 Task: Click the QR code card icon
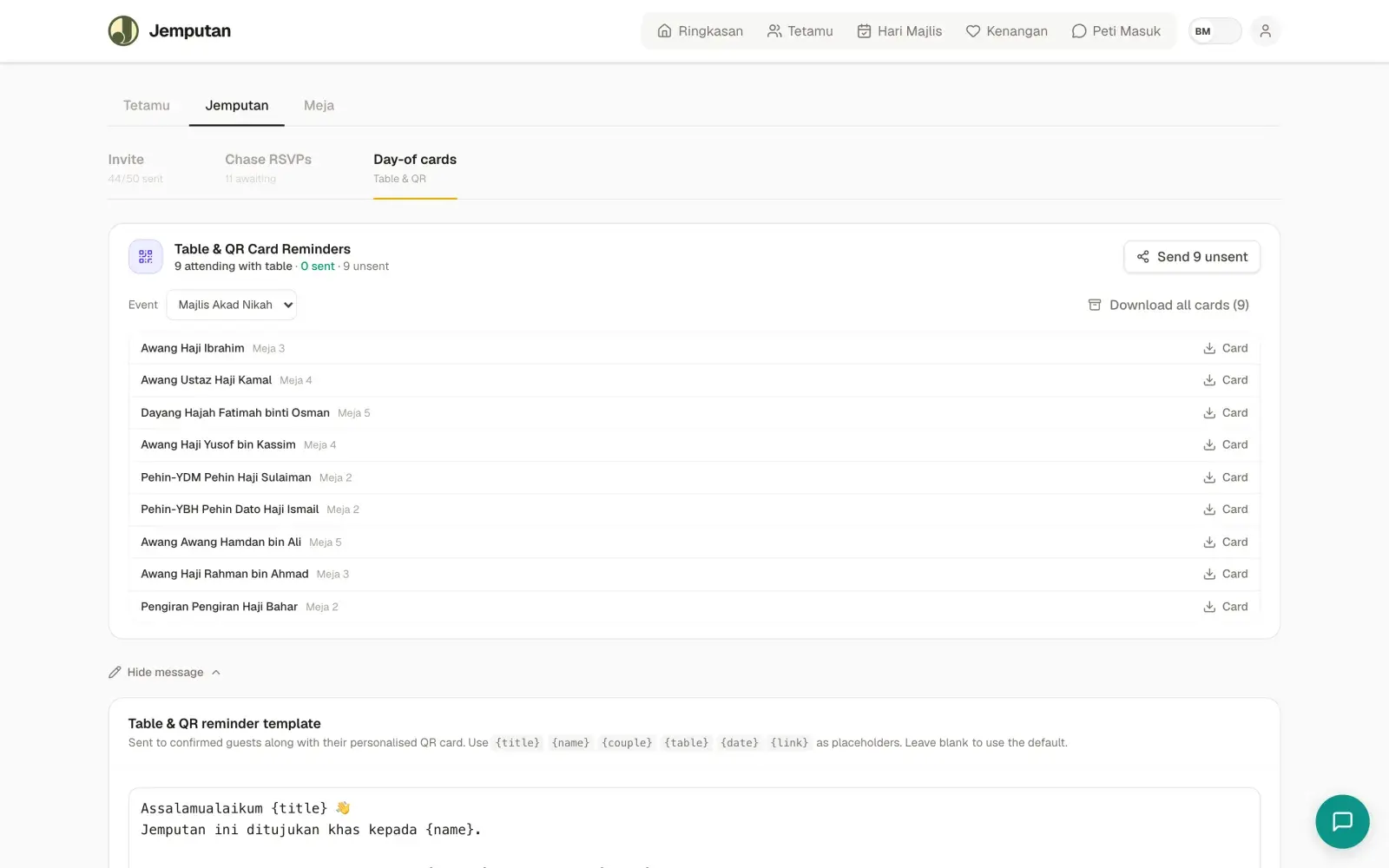[x=145, y=257]
